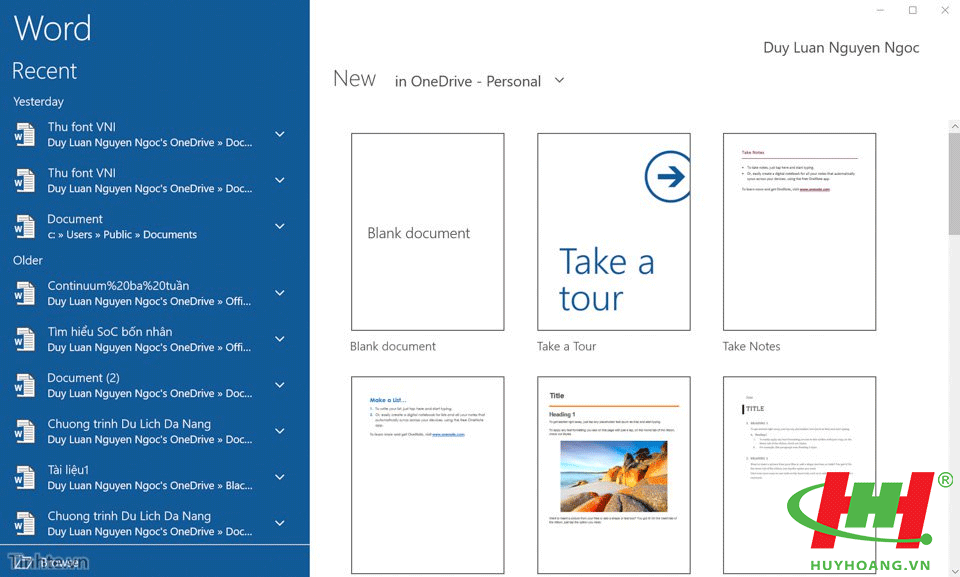Screen dimensions: 960x577
Task: Click the Word file icon beside Tài liệu1
Action: [24, 478]
